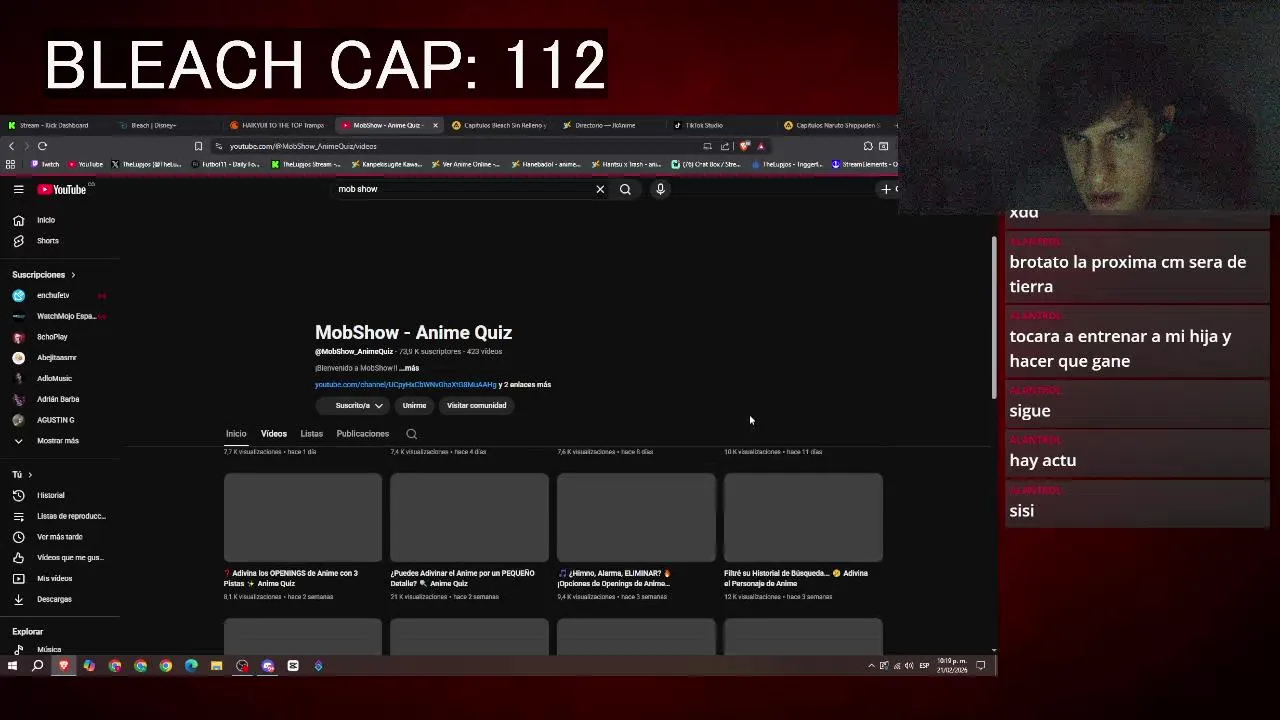Click the YouTube search magnifier button
The height and width of the screenshot is (720, 1280).
[625, 189]
